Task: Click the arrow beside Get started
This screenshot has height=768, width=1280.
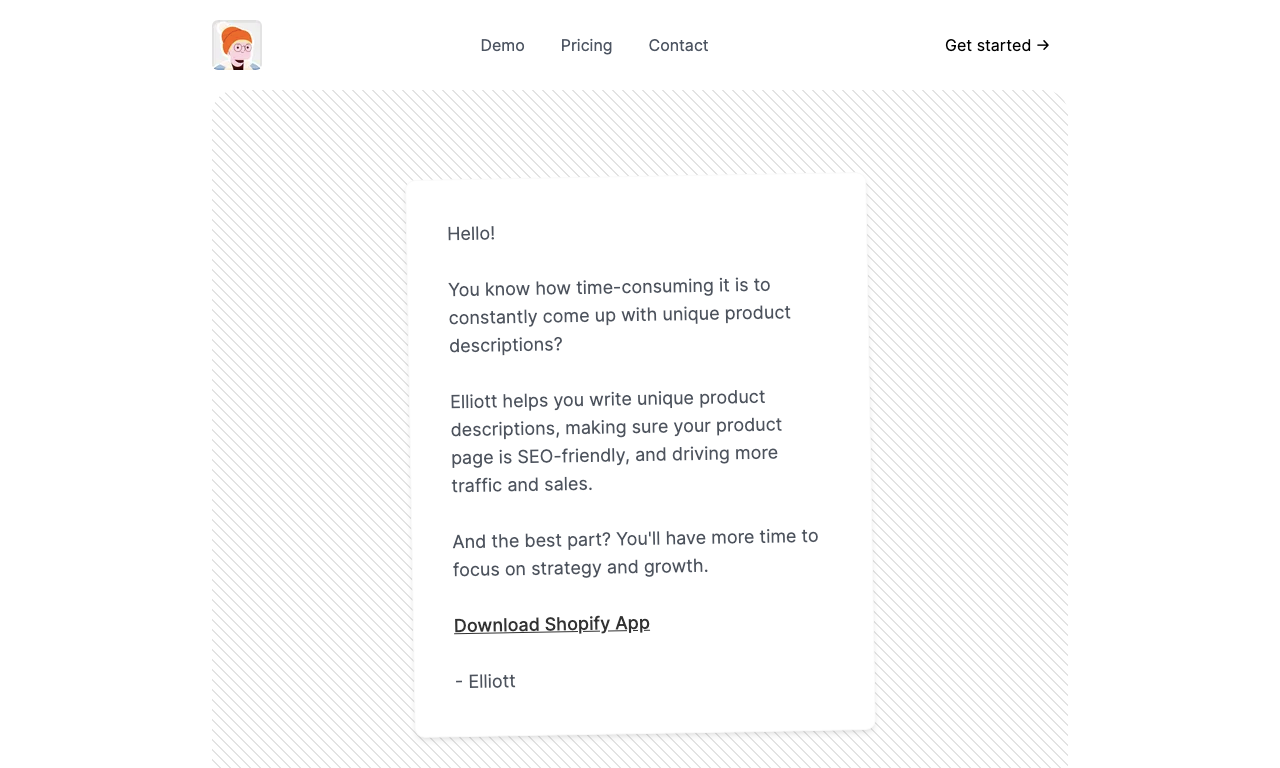Action: (1043, 45)
